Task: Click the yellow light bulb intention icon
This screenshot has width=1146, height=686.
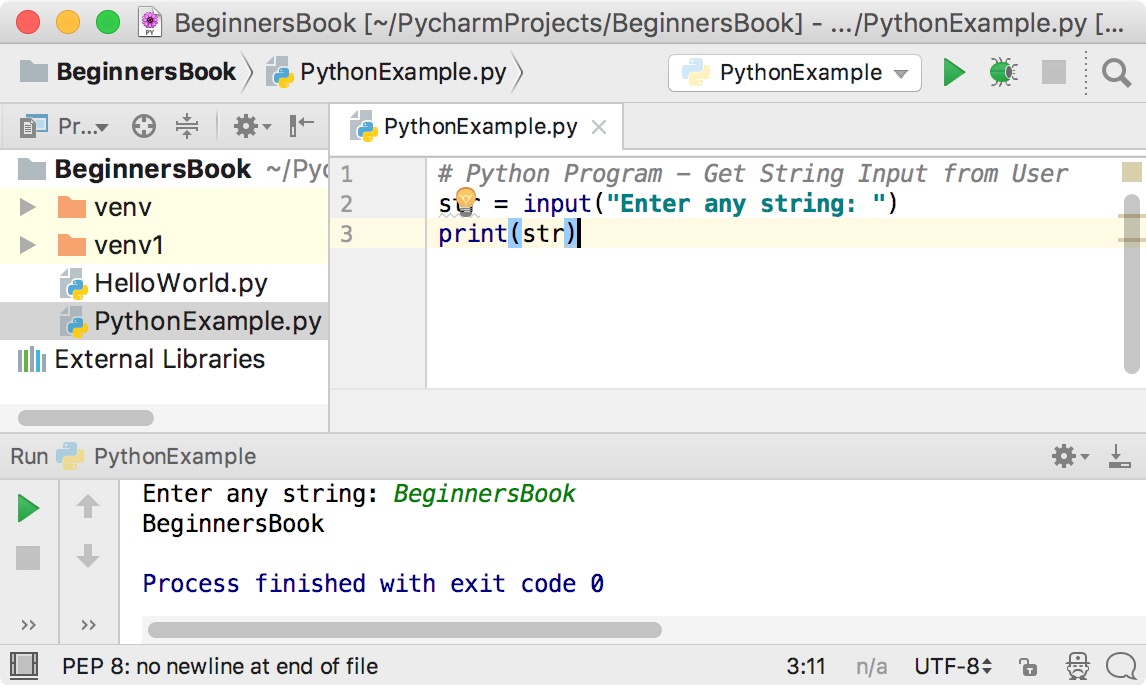Action: pos(466,201)
